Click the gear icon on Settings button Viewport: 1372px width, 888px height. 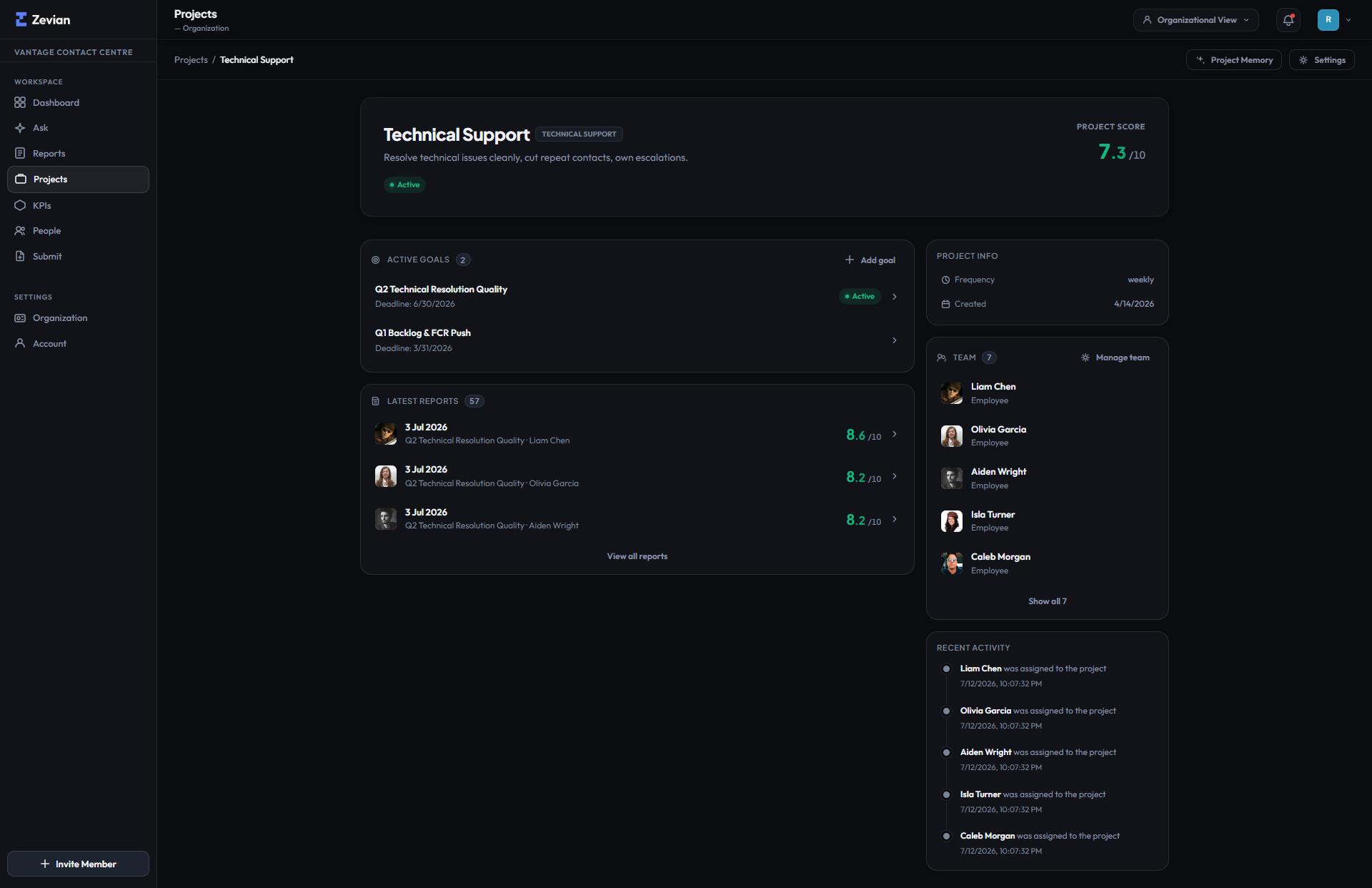(1303, 60)
